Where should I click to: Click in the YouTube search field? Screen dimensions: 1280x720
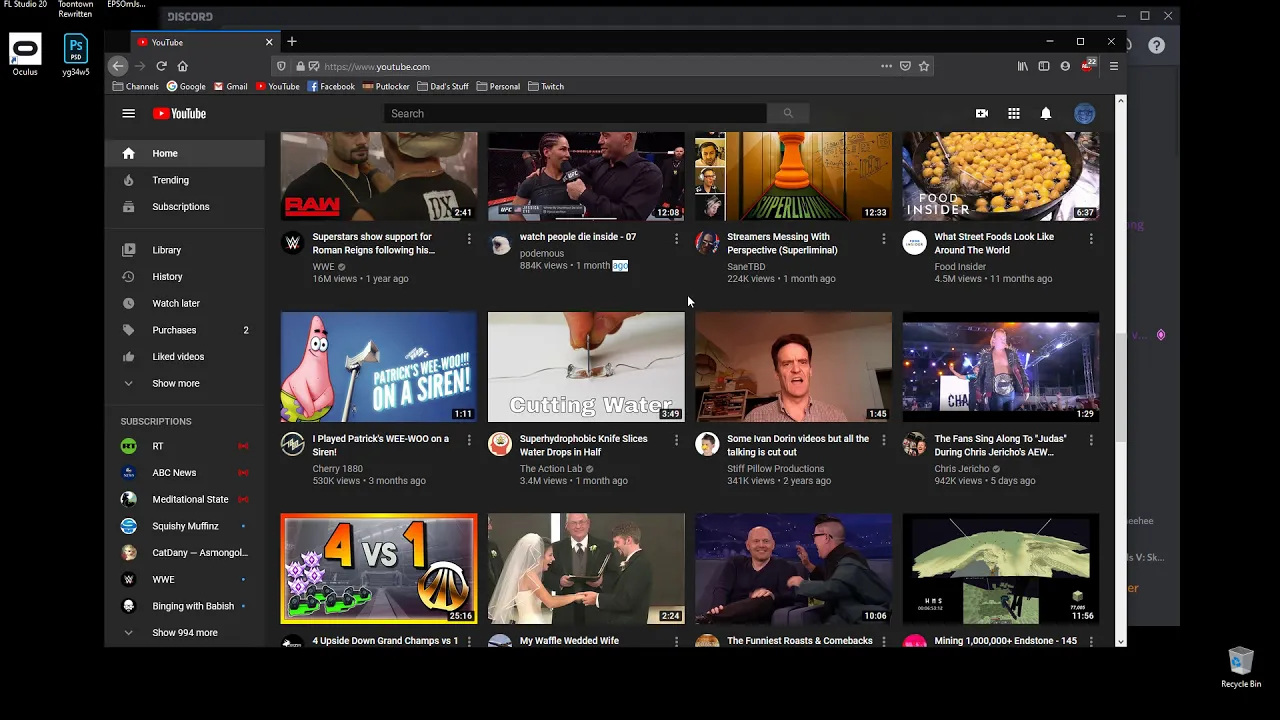(x=575, y=113)
